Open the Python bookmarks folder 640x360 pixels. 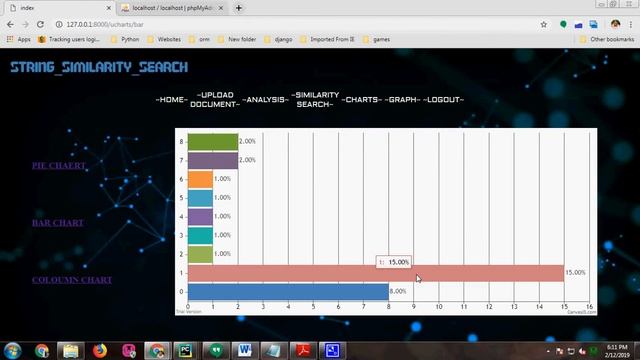click(125, 39)
